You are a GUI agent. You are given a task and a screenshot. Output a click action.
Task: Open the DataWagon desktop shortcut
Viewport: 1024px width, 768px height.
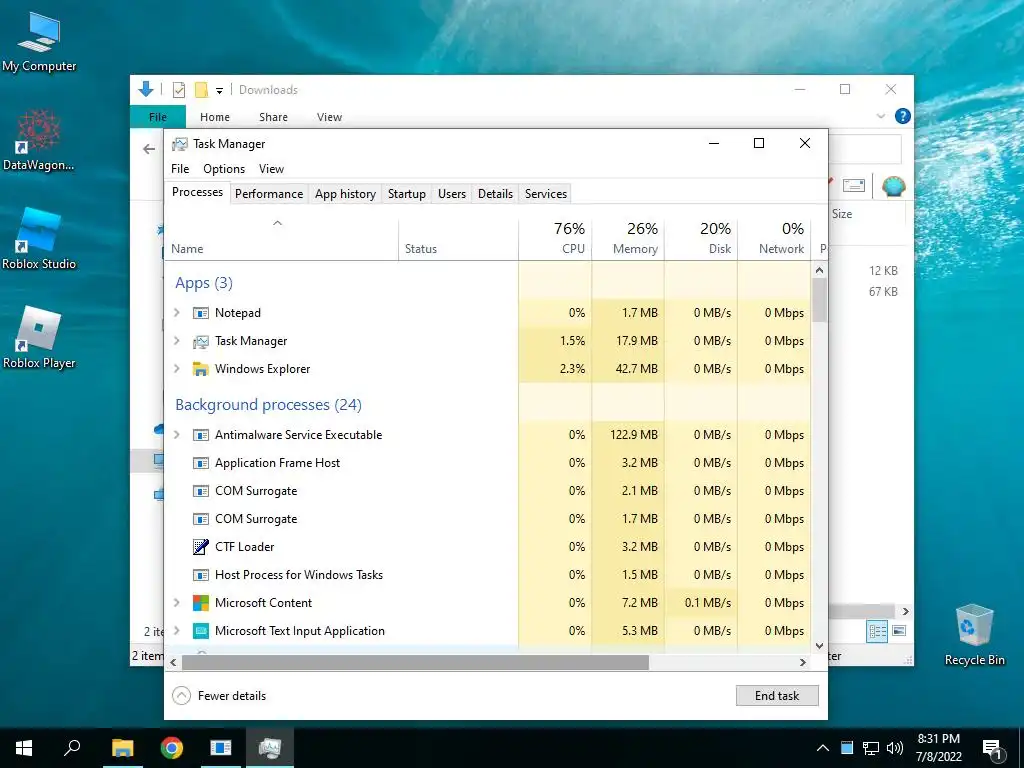(39, 140)
